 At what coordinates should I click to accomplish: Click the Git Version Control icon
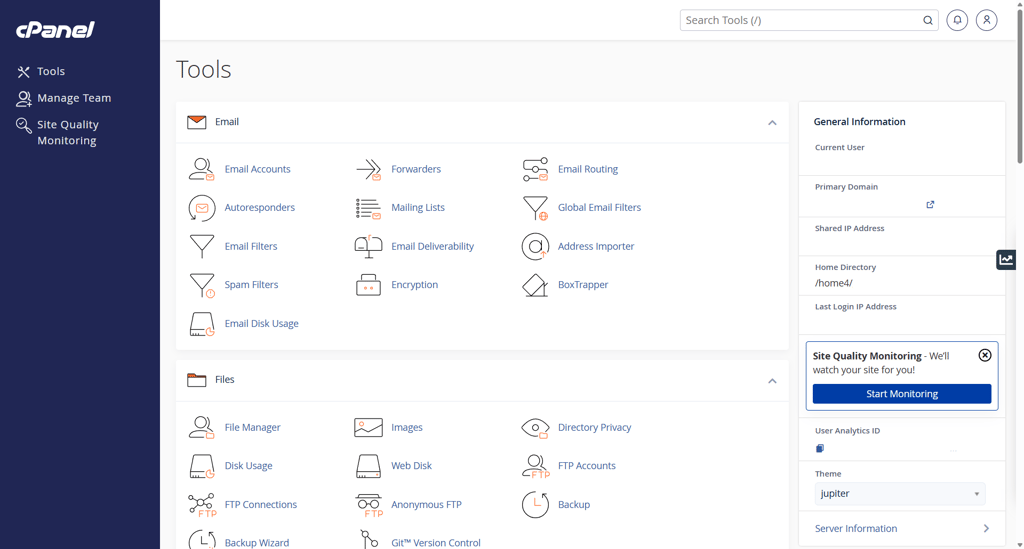pyautogui.click(x=368, y=541)
